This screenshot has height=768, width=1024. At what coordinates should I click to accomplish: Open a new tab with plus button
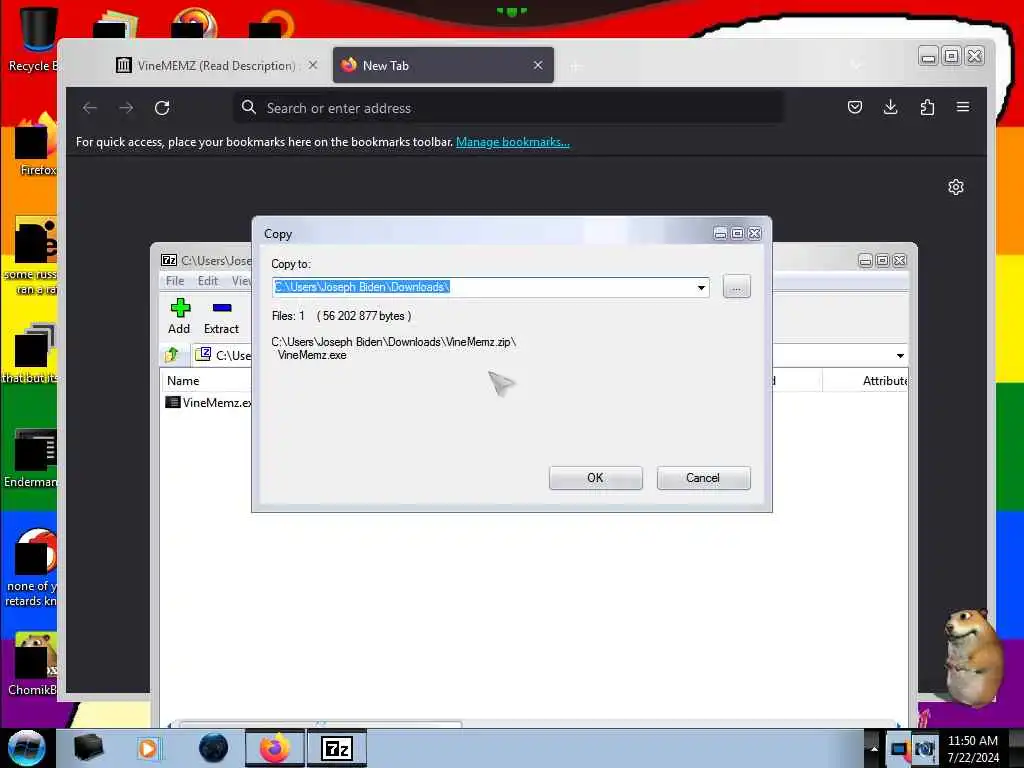click(575, 67)
